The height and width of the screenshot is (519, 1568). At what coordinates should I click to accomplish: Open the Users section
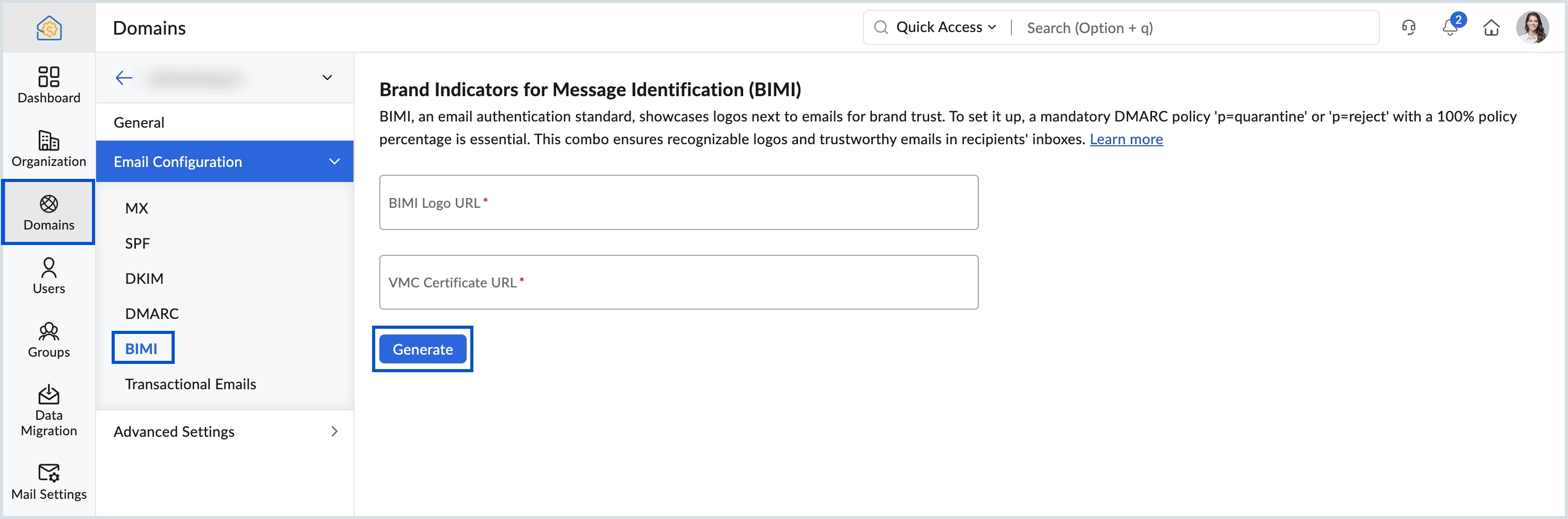pos(49,276)
